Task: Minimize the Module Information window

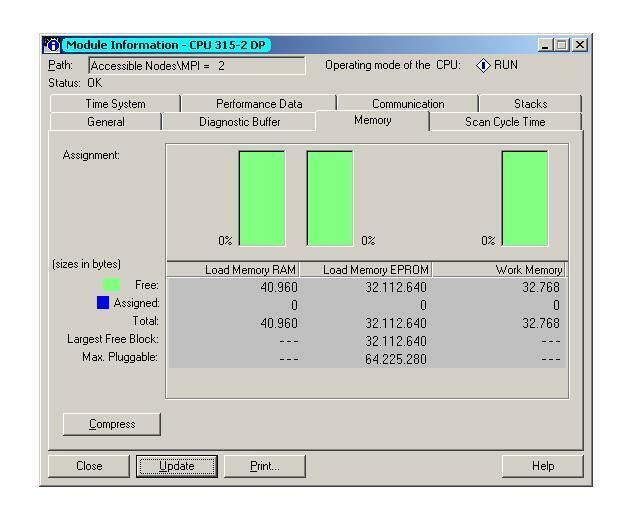Action: [545, 45]
